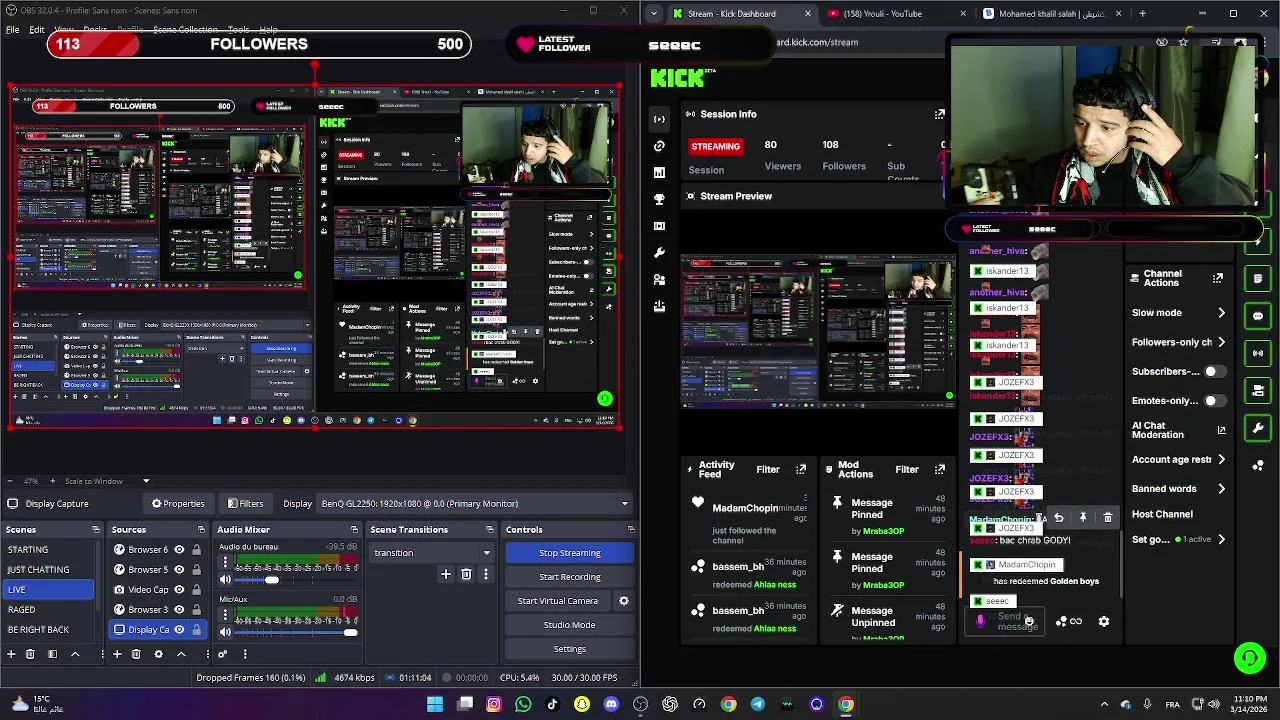Unlock the Display Capture source lock
Viewport: 1280px width, 720px height.
click(196, 629)
